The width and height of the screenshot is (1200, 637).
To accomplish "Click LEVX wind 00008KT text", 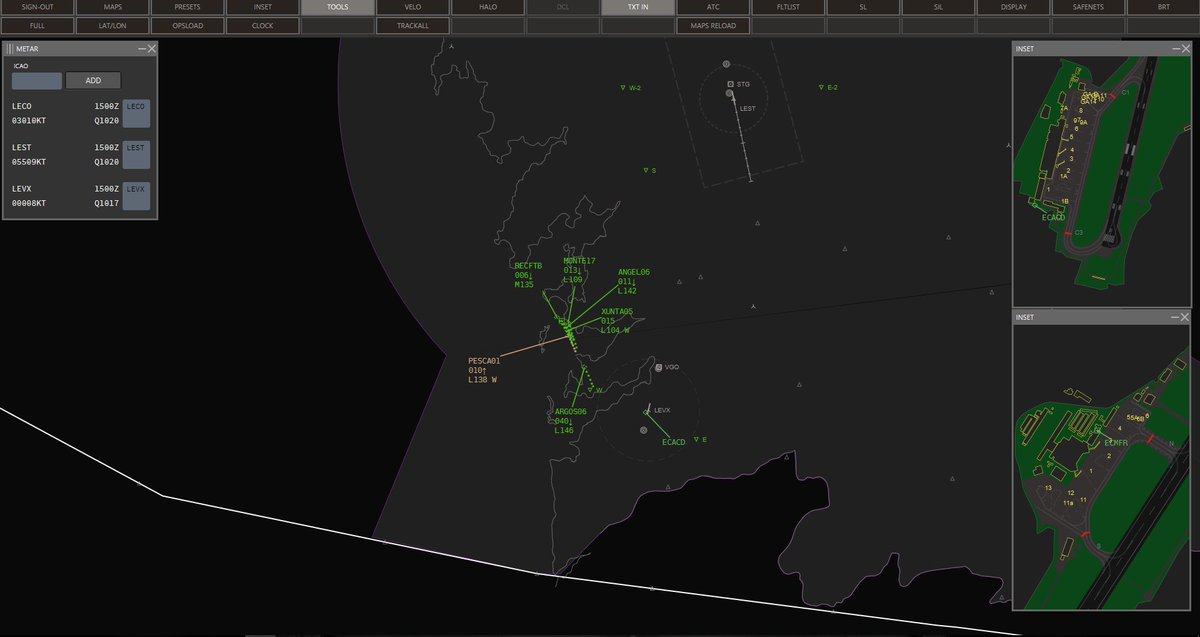I will tap(29, 203).
